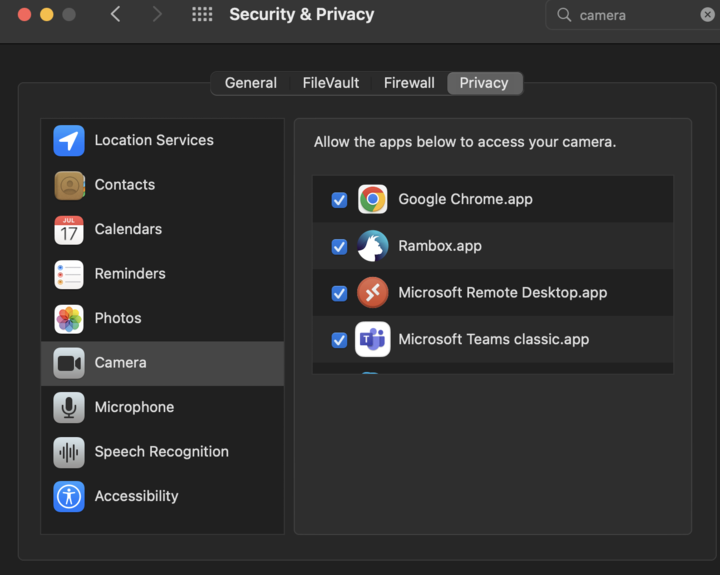This screenshot has height=575, width=720.
Task: Click the Microphone icon in sidebar
Action: pyautogui.click(x=69, y=407)
